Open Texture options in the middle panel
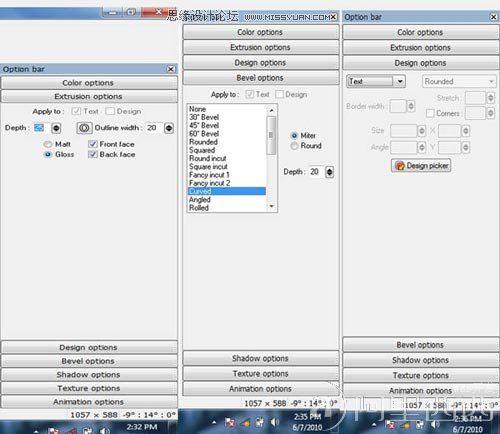500x434 pixels. [261, 374]
